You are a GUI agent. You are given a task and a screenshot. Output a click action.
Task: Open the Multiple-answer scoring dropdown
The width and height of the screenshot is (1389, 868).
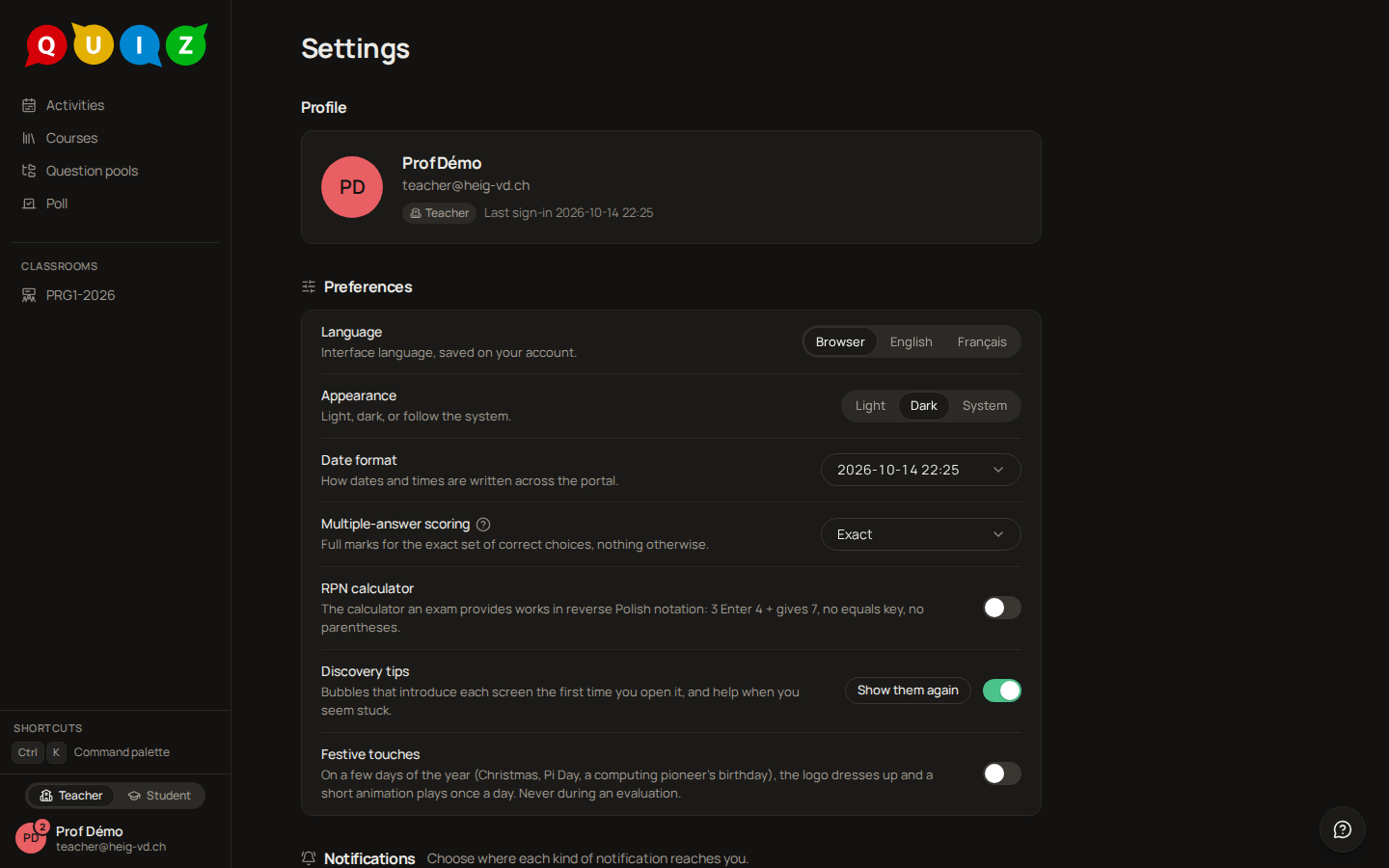[921, 534]
